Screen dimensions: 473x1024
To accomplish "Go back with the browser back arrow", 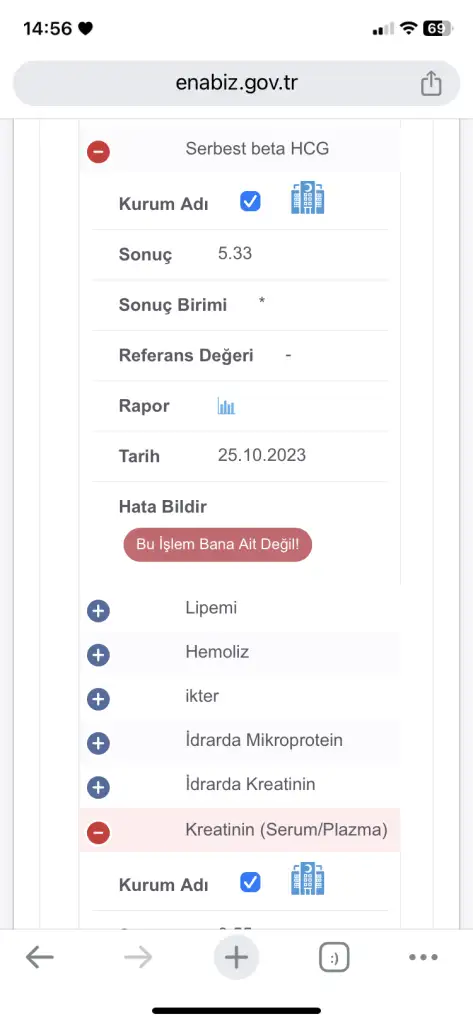I will [x=39, y=957].
